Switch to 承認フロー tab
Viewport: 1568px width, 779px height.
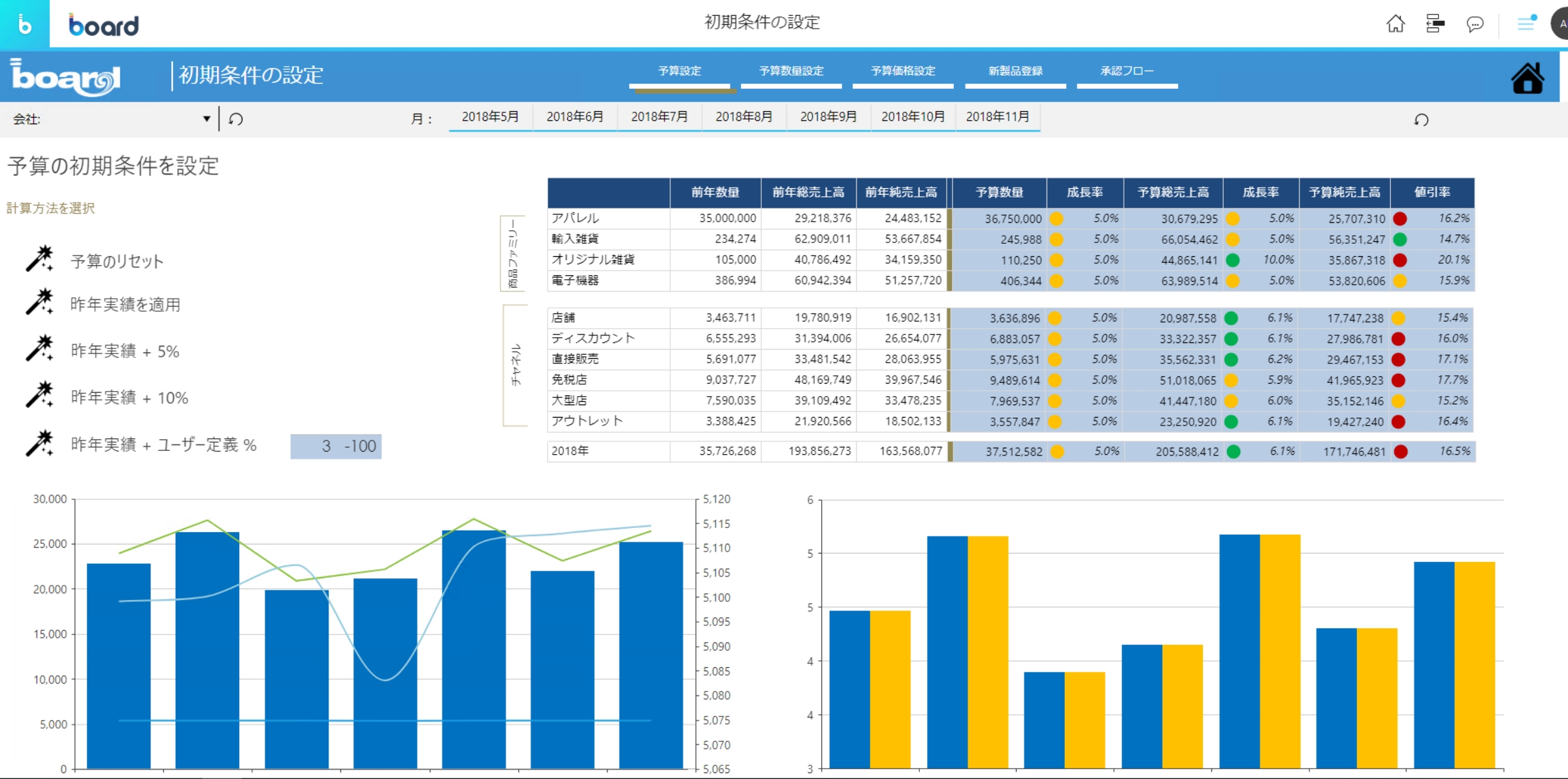point(1127,71)
